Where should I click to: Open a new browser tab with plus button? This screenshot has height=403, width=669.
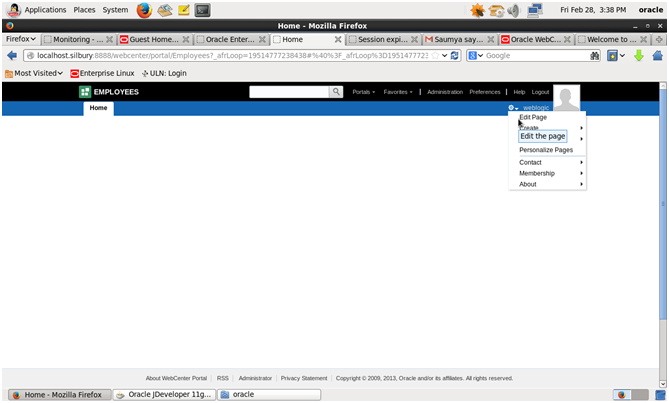(x=659, y=39)
